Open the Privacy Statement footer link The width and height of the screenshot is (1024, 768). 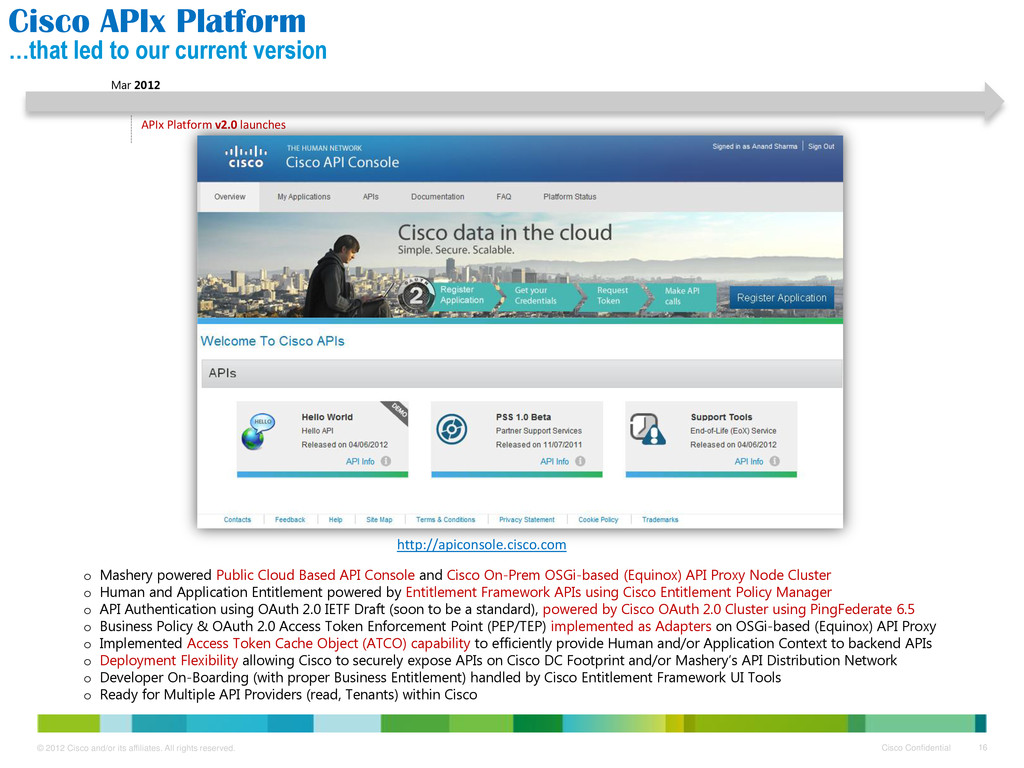526,520
